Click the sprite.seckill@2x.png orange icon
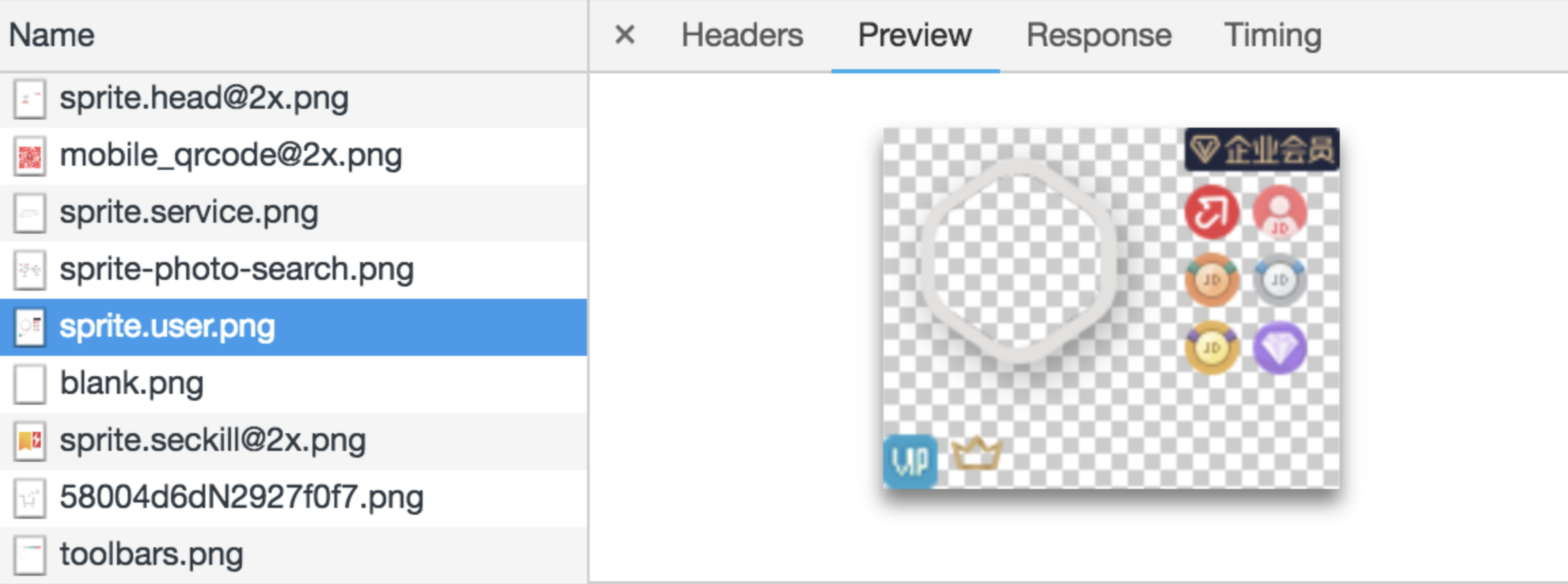This screenshot has height=584, width=1568. coord(29,441)
